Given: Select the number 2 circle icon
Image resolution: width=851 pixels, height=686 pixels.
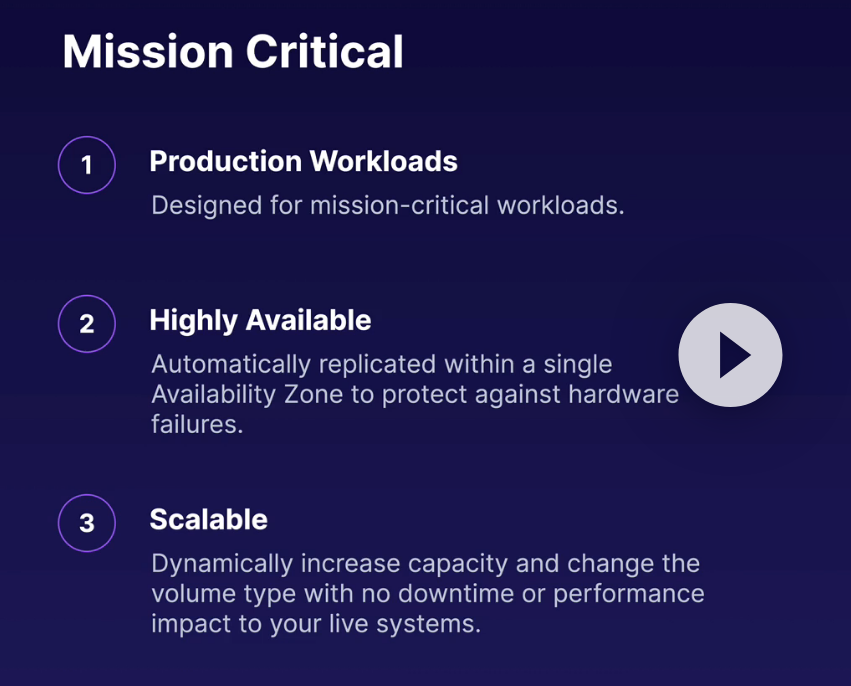Looking at the screenshot, I should click(x=87, y=324).
